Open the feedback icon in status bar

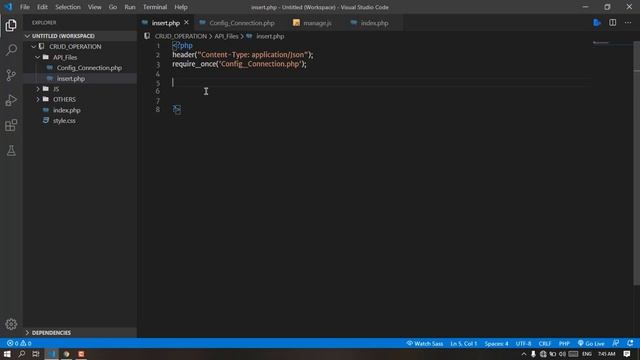coord(616,343)
